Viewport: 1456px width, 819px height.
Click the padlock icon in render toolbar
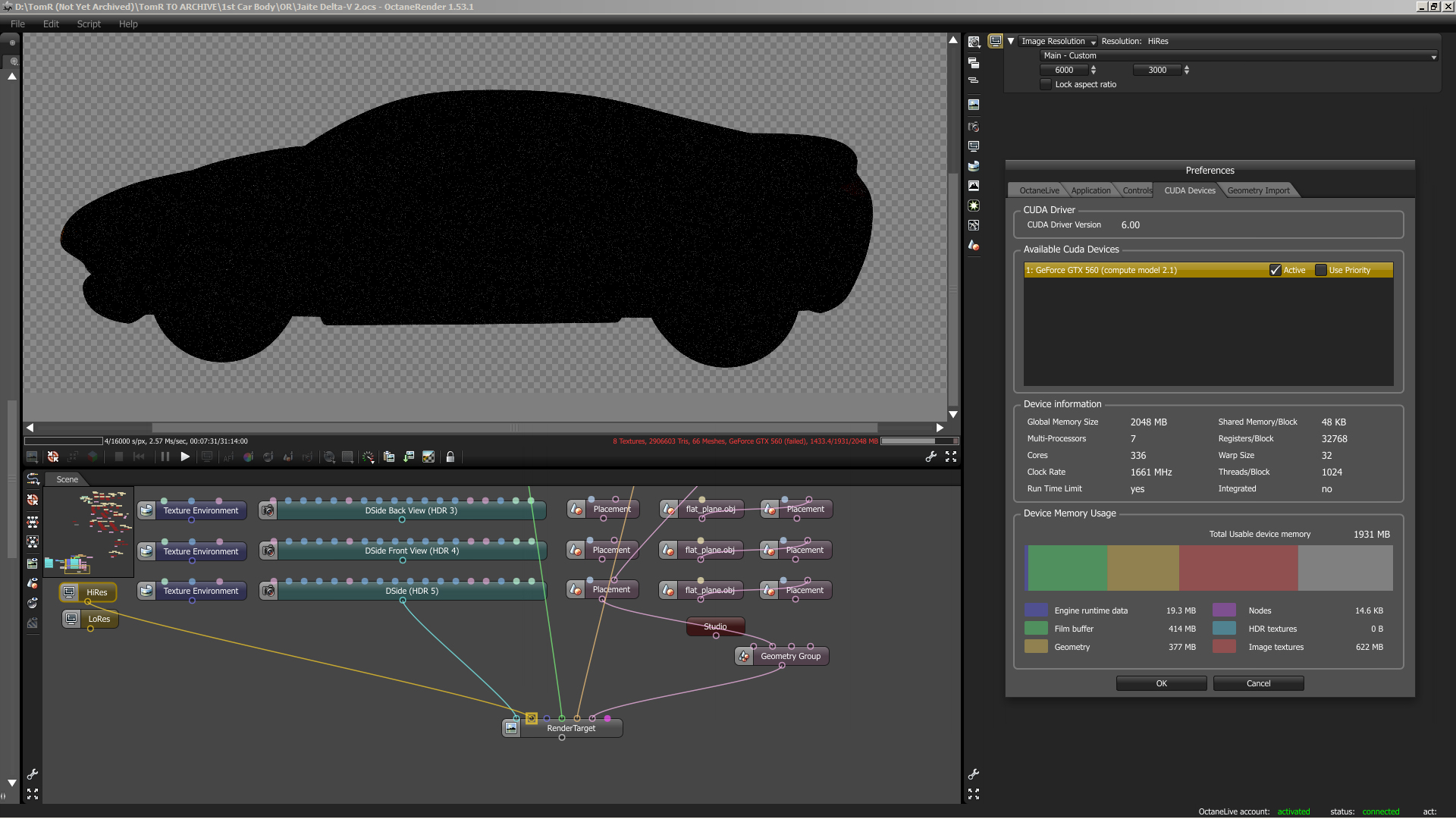pos(450,457)
